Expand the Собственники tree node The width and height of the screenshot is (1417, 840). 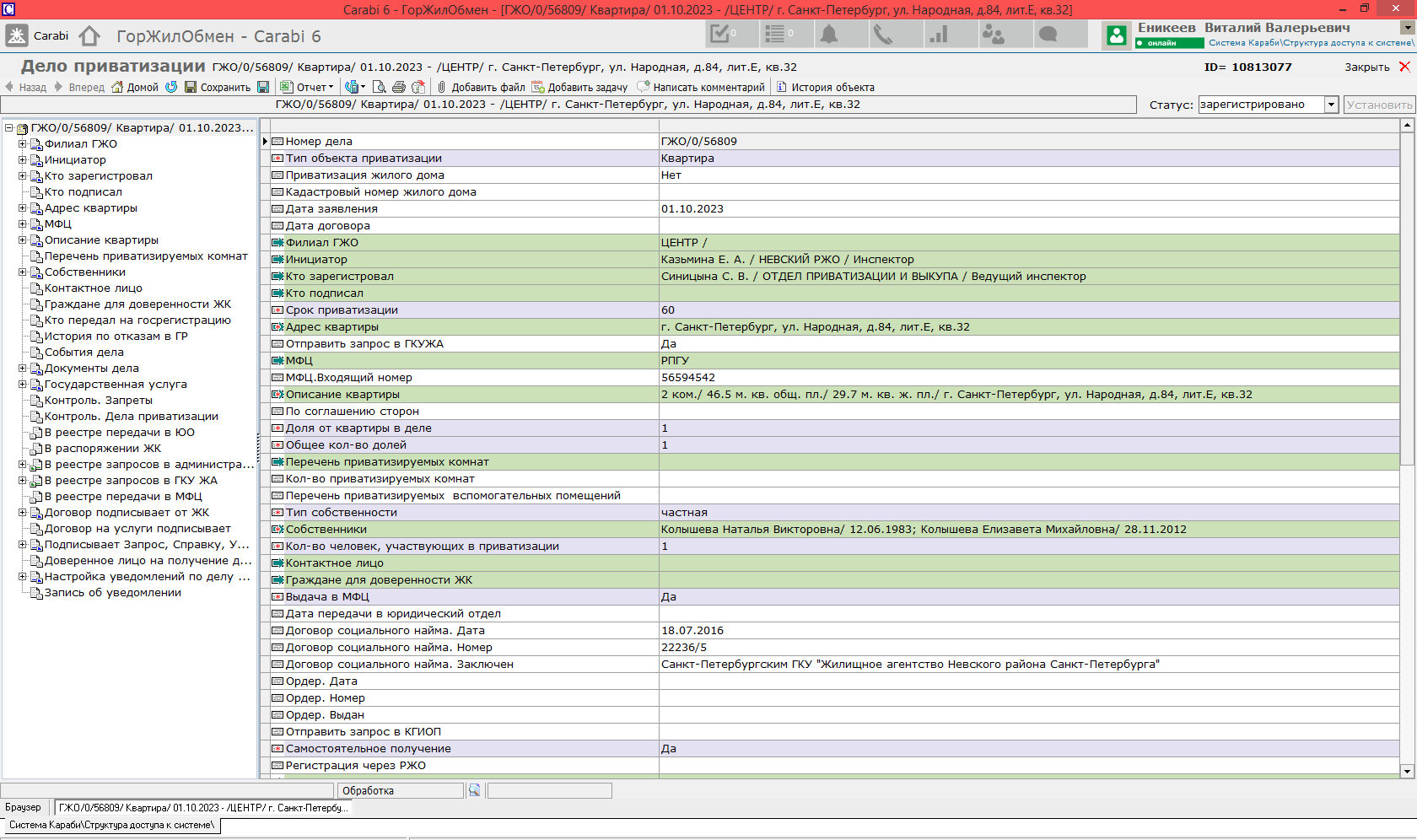(23, 272)
